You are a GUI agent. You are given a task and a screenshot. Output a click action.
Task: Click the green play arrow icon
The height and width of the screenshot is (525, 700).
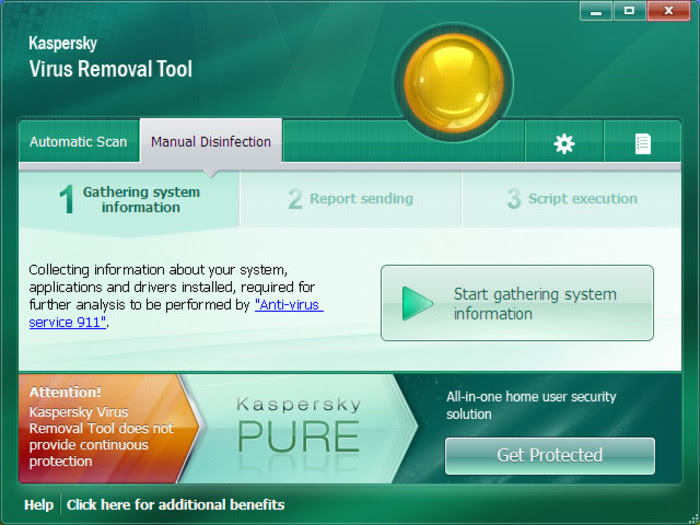point(417,304)
